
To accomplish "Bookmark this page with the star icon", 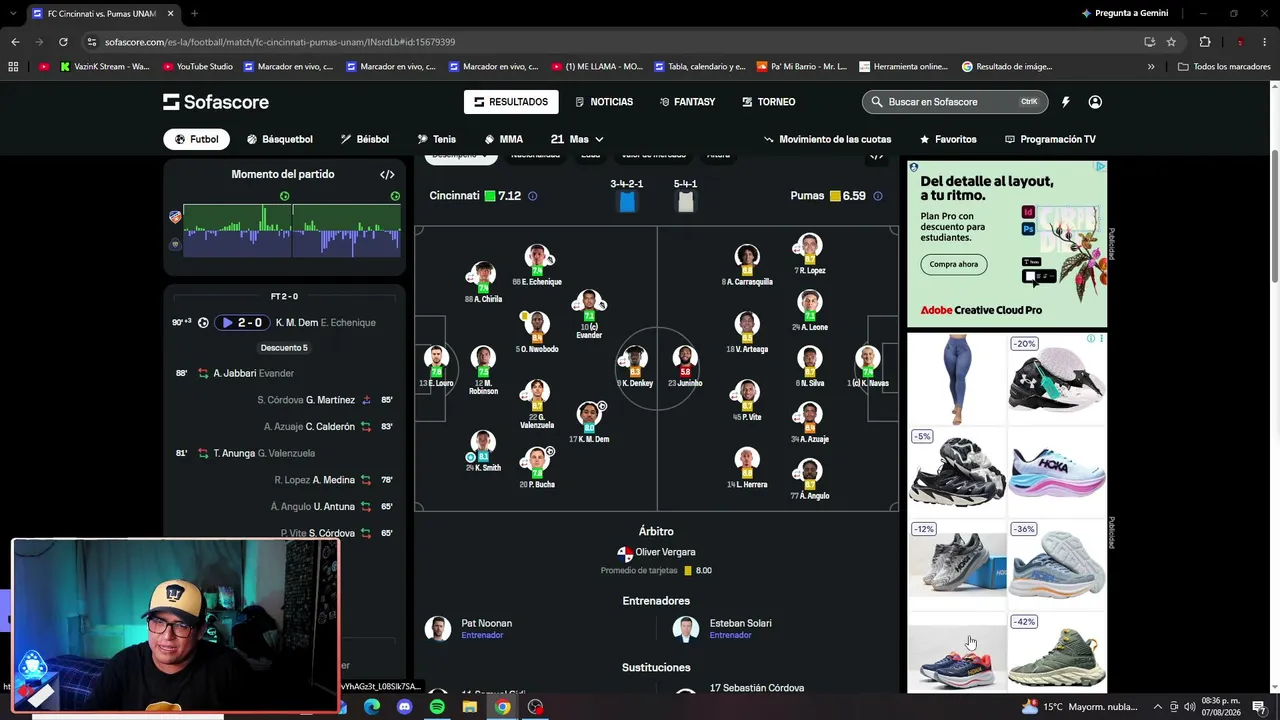I will pos(1171,42).
